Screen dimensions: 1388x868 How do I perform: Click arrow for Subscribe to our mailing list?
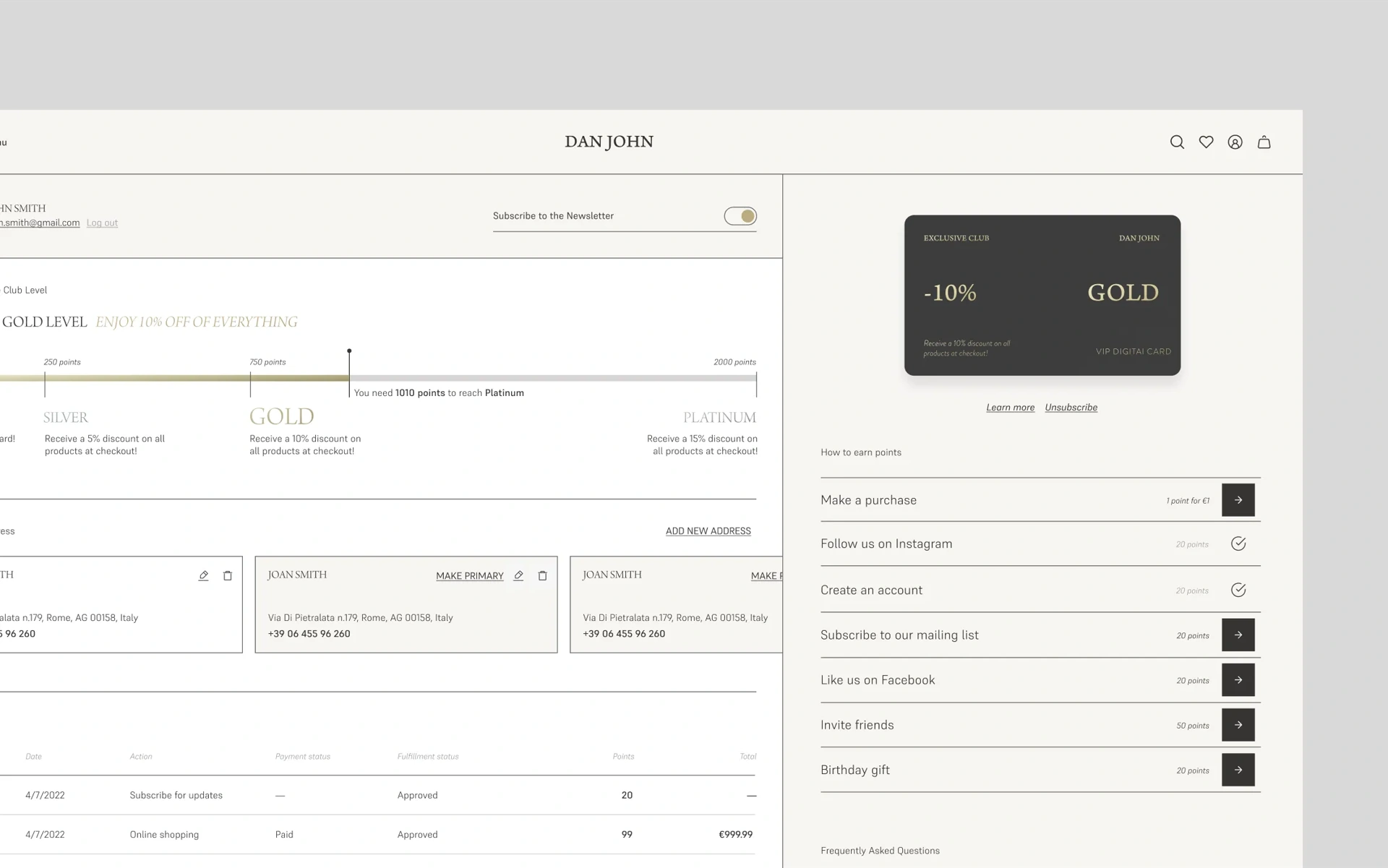coord(1238,635)
